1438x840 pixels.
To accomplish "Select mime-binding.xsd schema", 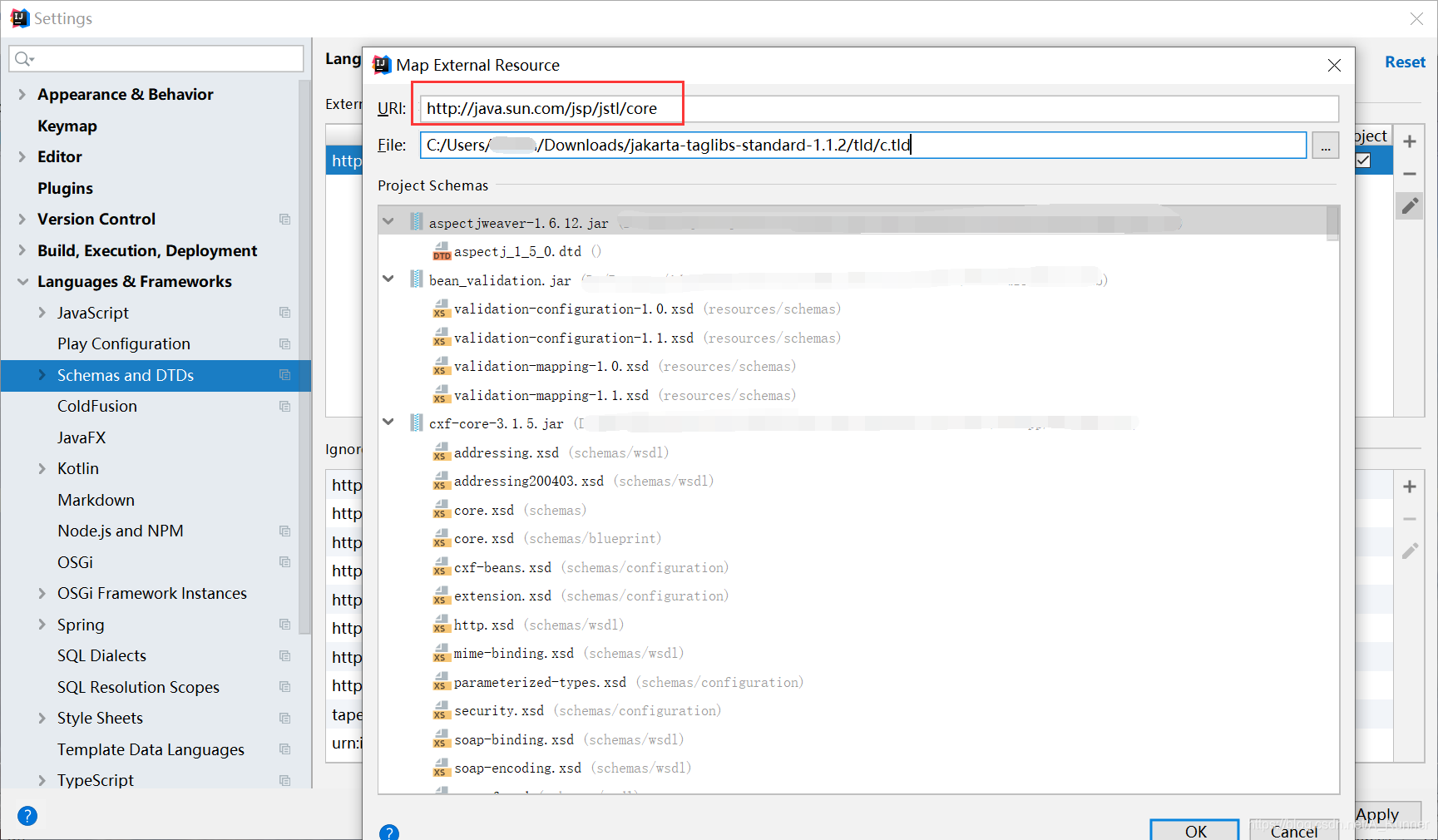I will pyautogui.click(x=514, y=654).
